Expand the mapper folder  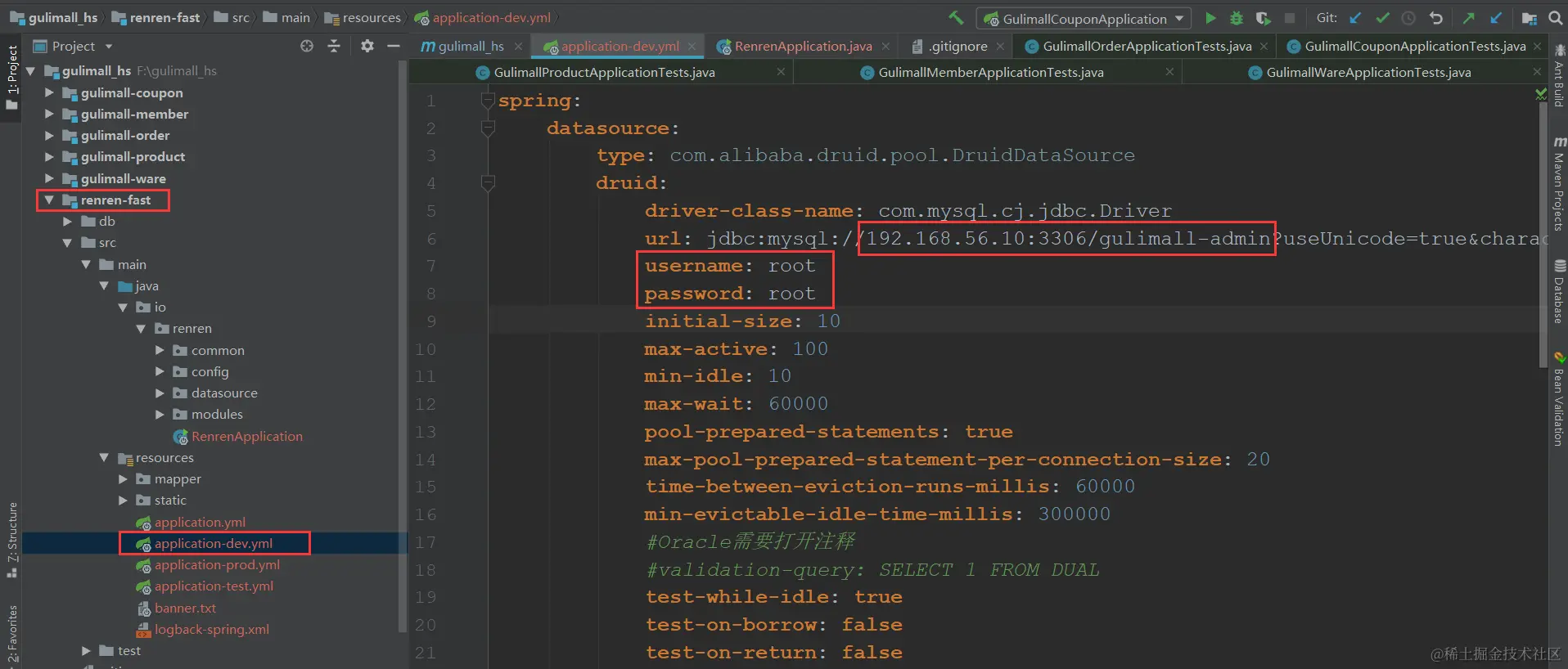coord(123,478)
